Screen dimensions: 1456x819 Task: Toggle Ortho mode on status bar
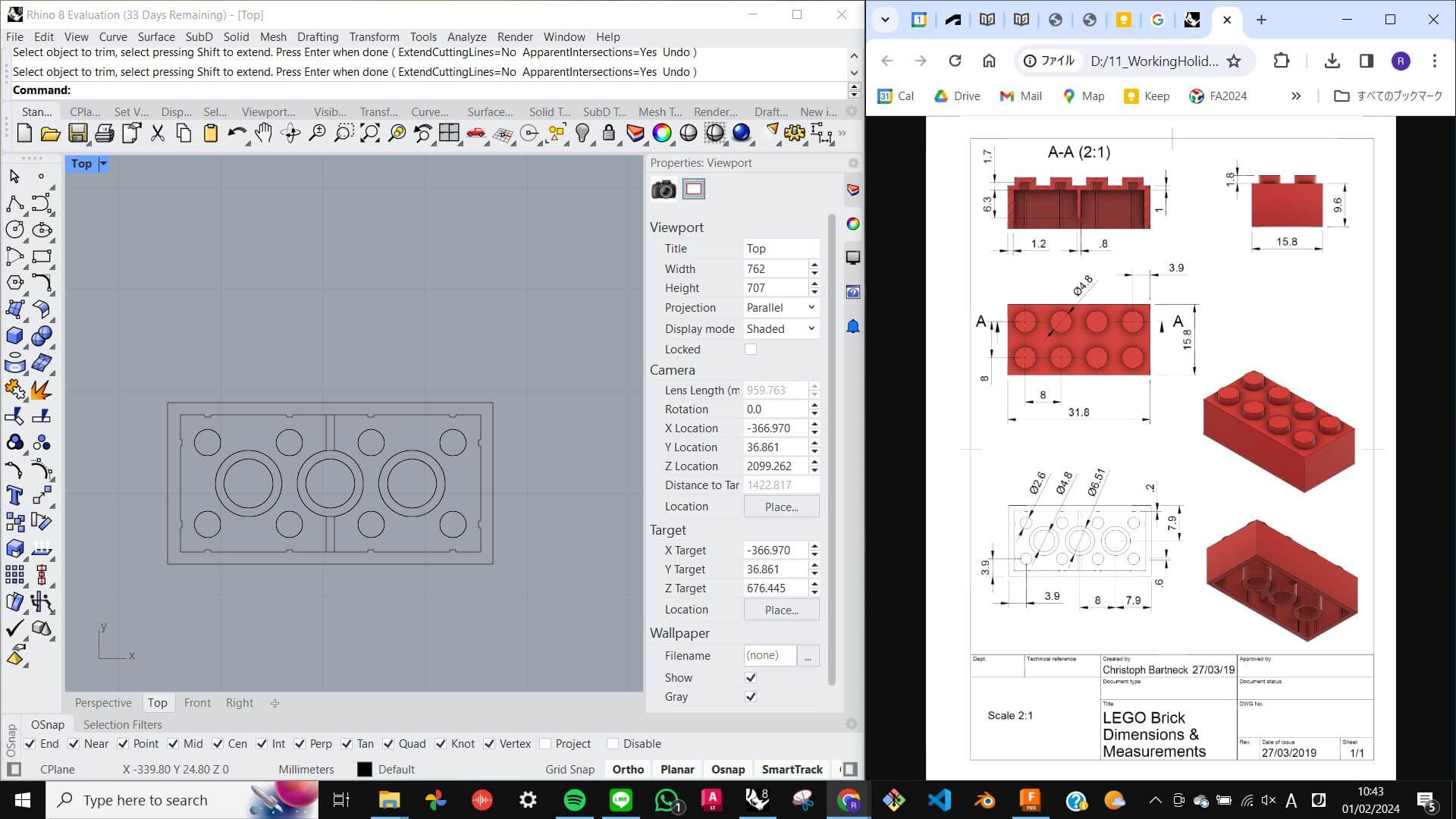pos(627,769)
